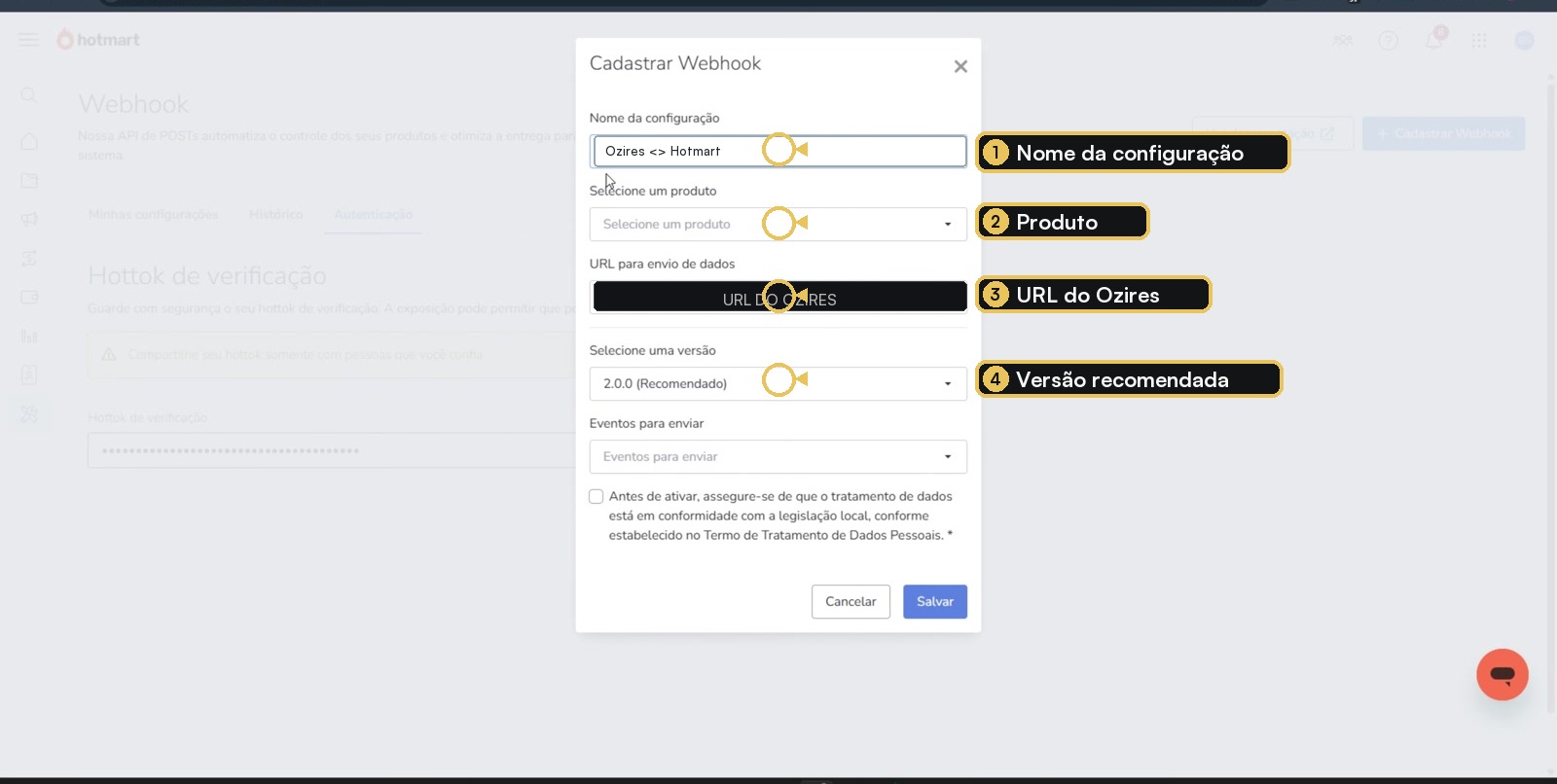Click the page's vertical scrollbar
The height and width of the screenshot is (784, 1557).
point(1551,399)
